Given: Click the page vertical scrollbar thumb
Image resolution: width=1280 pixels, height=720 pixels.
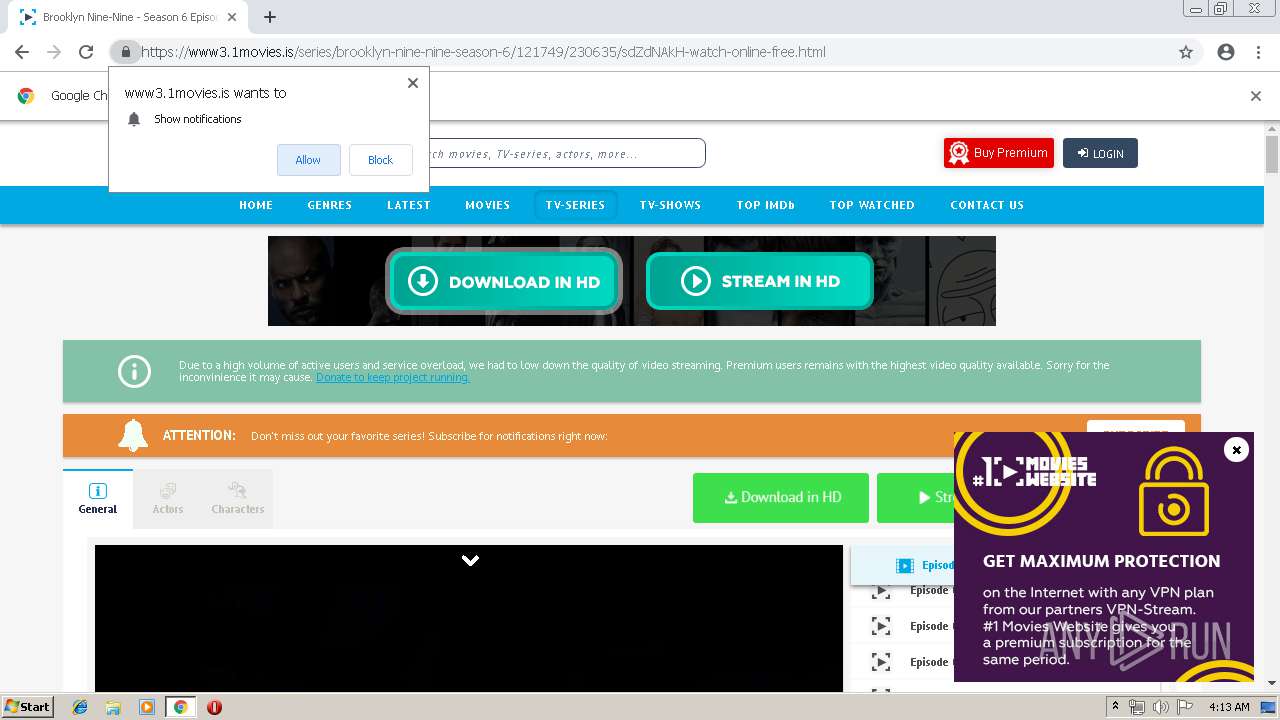Looking at the screenshot, I should point(1272,154).
